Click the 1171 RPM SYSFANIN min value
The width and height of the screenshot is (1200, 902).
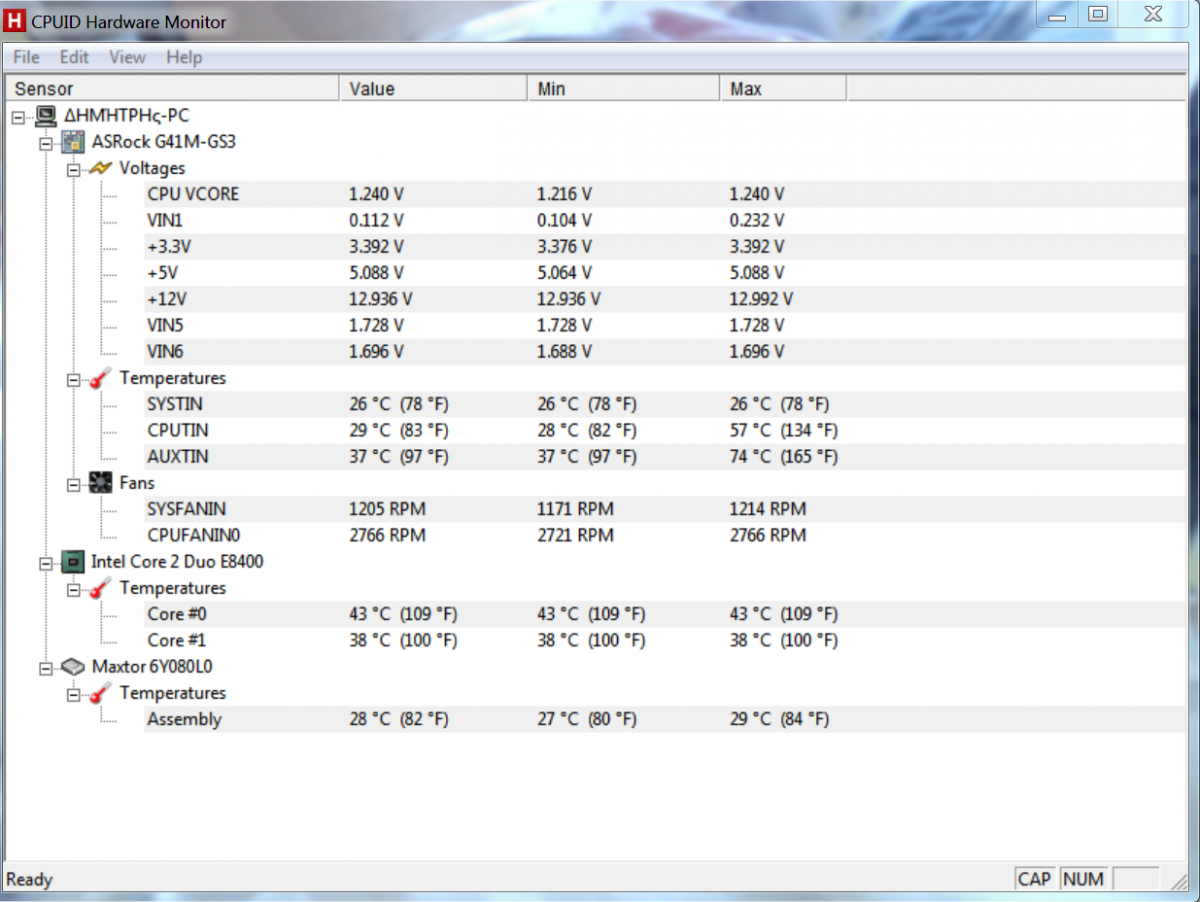575,509
